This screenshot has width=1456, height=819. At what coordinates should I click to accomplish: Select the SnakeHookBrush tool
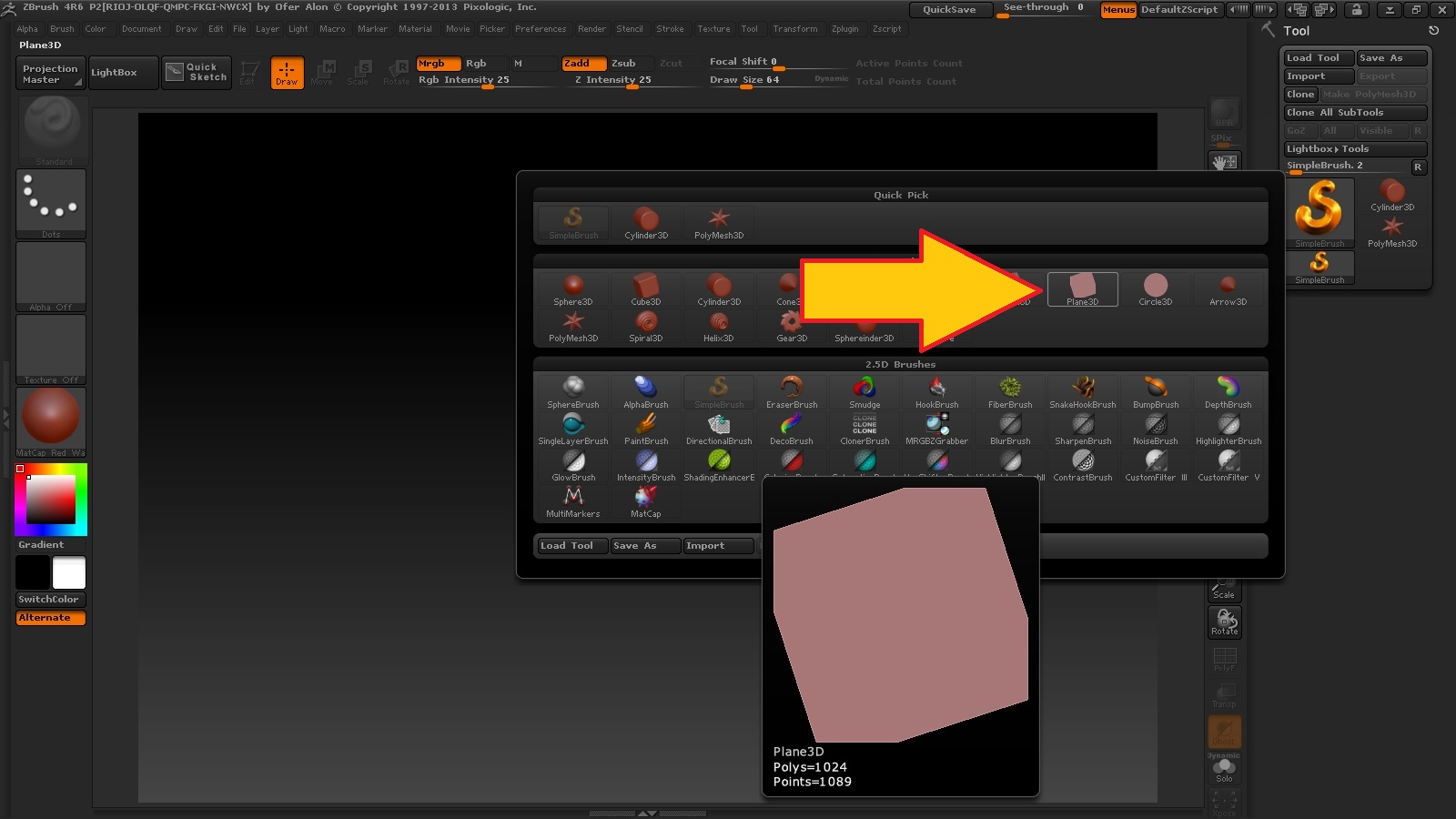(x=1083, y=392)
